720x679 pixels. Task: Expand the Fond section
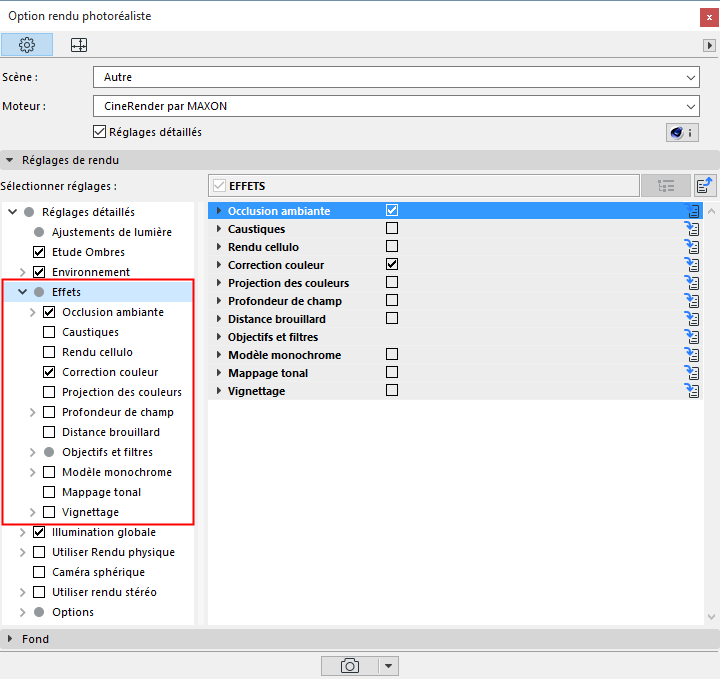coord(10,639)
